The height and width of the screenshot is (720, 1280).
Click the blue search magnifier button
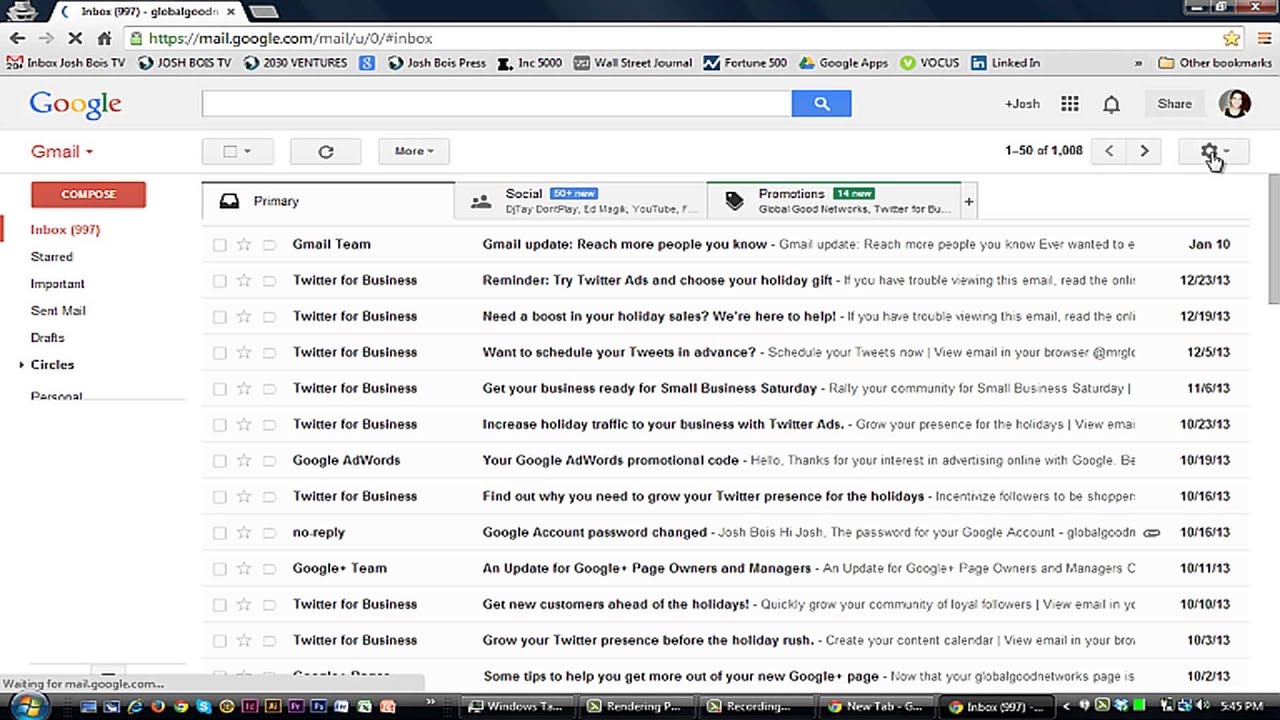(x=821, y=103)
